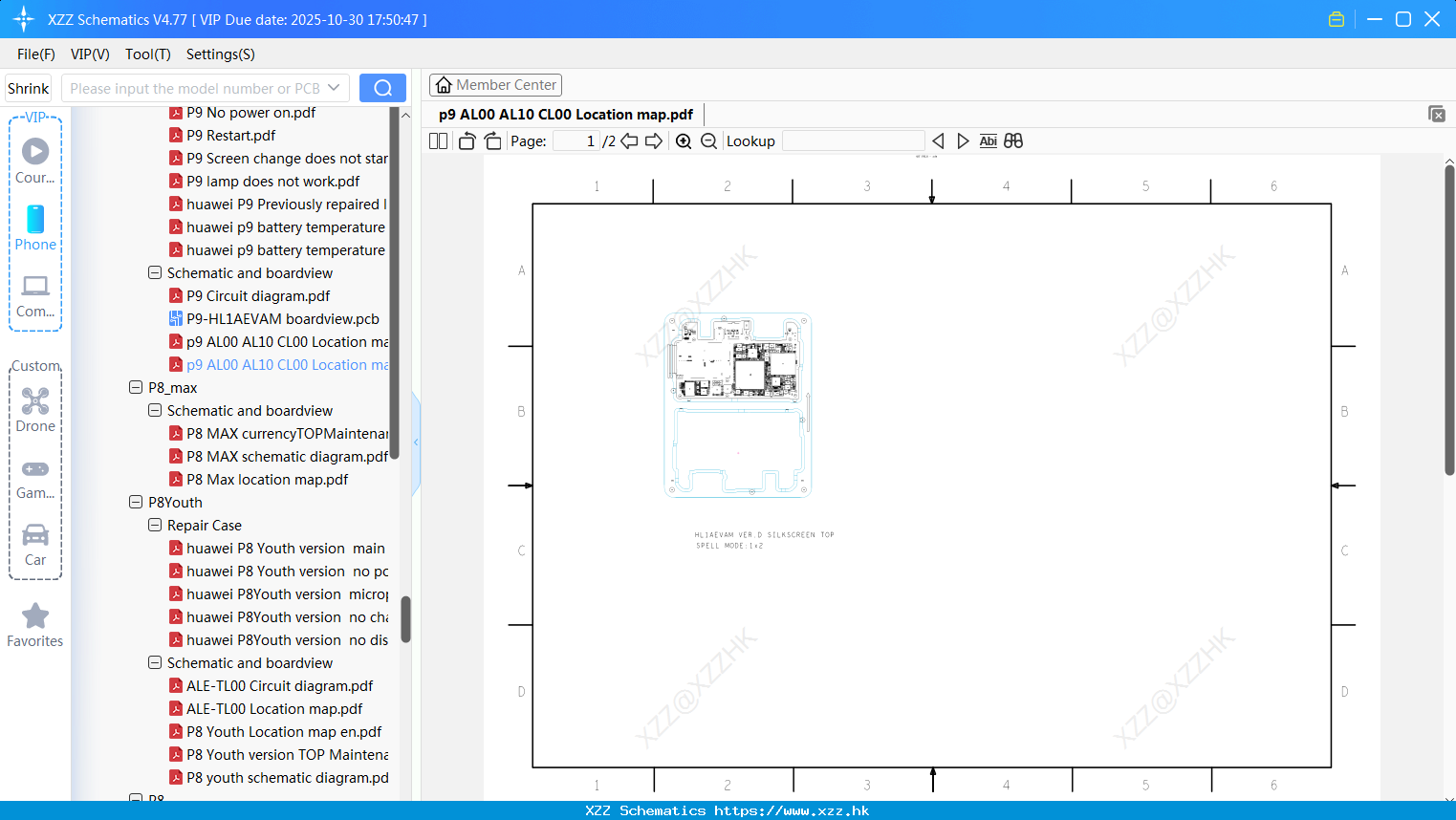
Task: Click the yellow briefcase icon in title bar
Action: (1336, 19)
